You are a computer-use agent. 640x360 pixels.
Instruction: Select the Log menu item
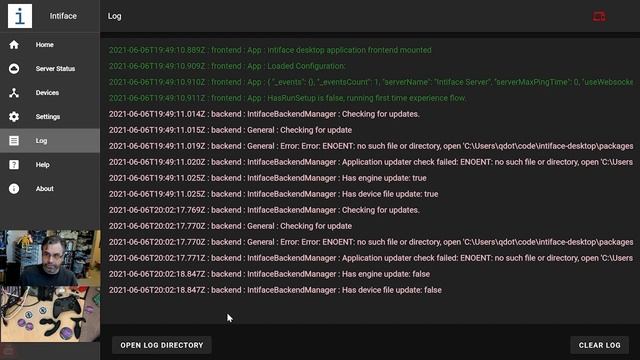pos(50,141)
